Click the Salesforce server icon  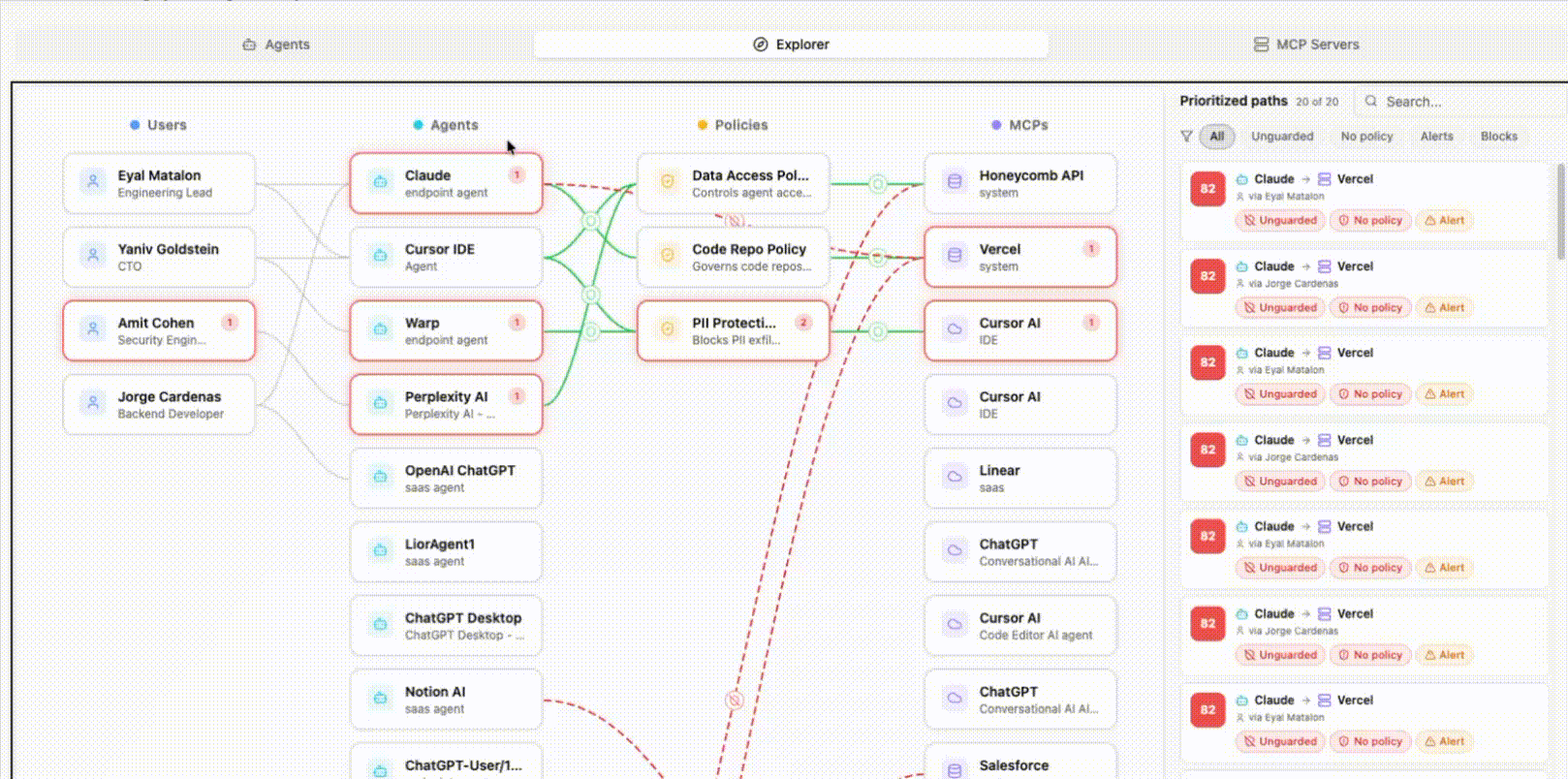(x=955, y=770)
